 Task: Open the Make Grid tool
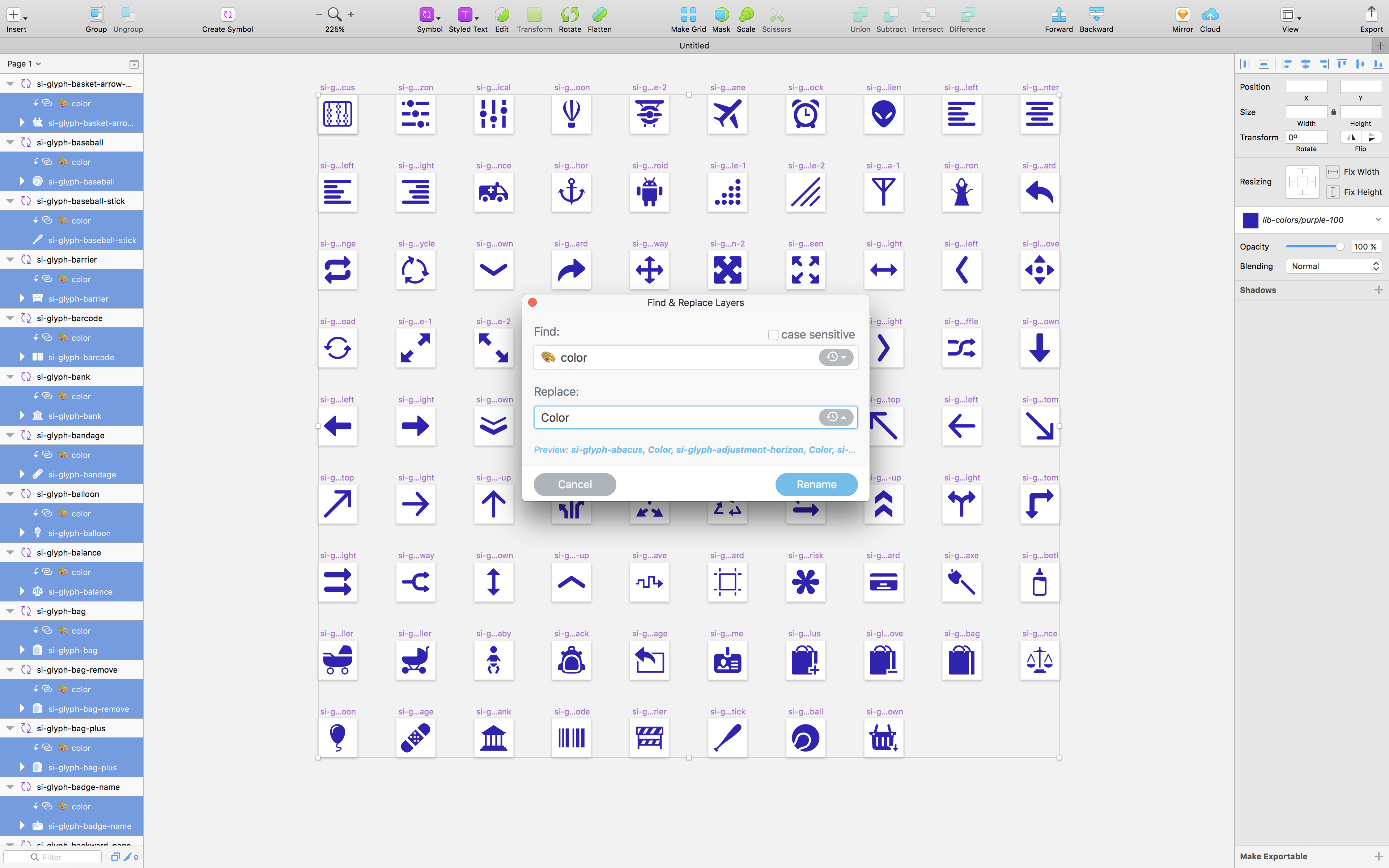(688, 19)
